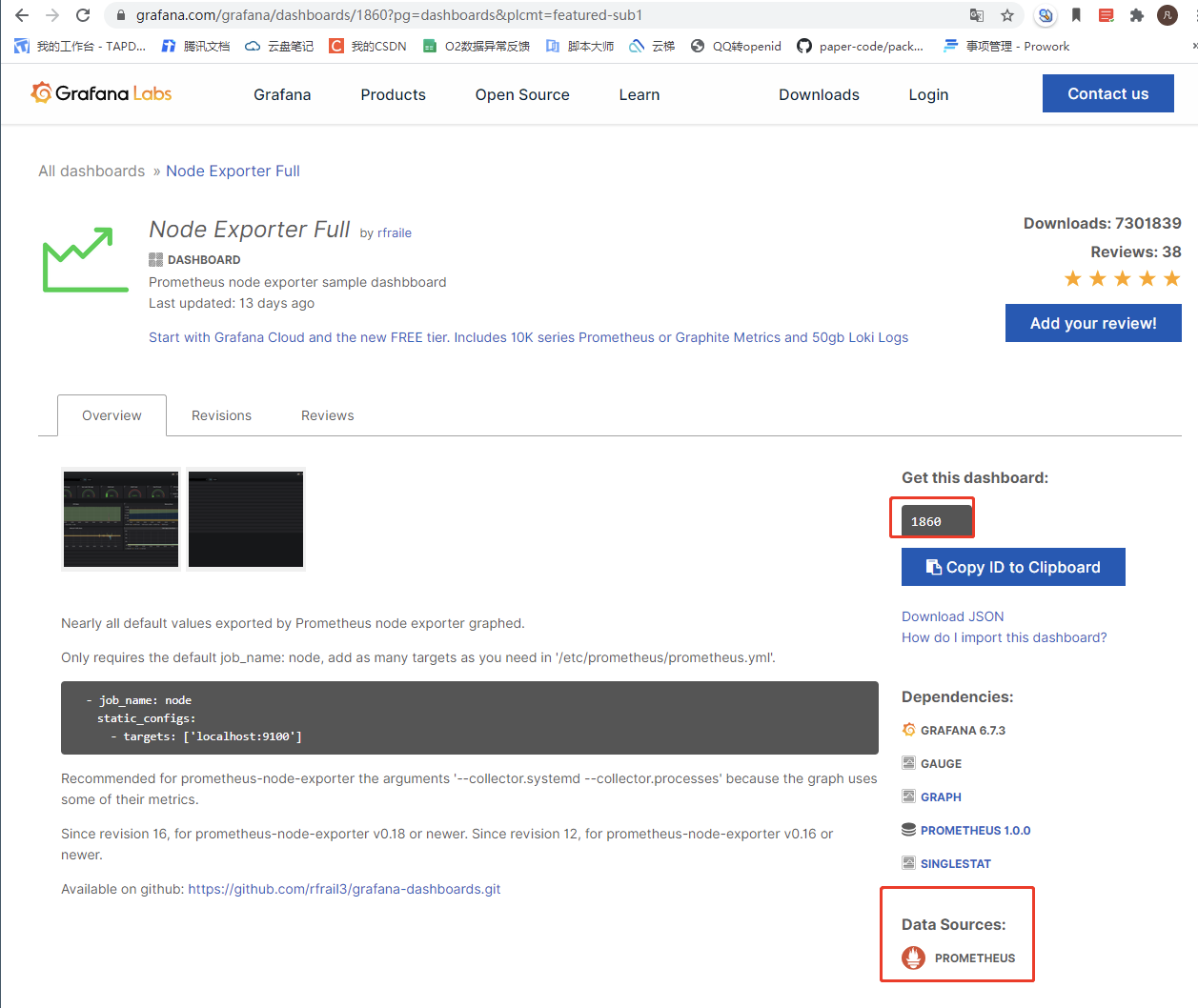Click the five-star review rating
The height and width of the screenshot is (1008, 1198).
pos(1123,278)
